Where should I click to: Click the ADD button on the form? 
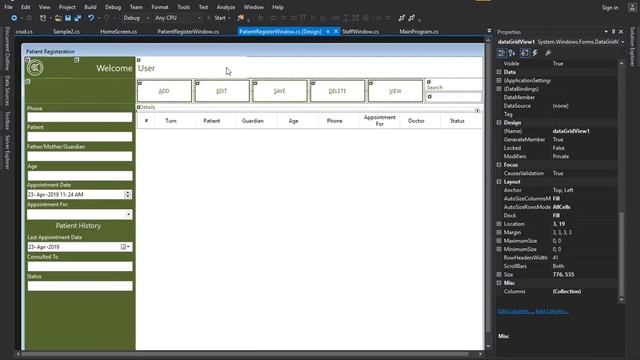point(164,91)
